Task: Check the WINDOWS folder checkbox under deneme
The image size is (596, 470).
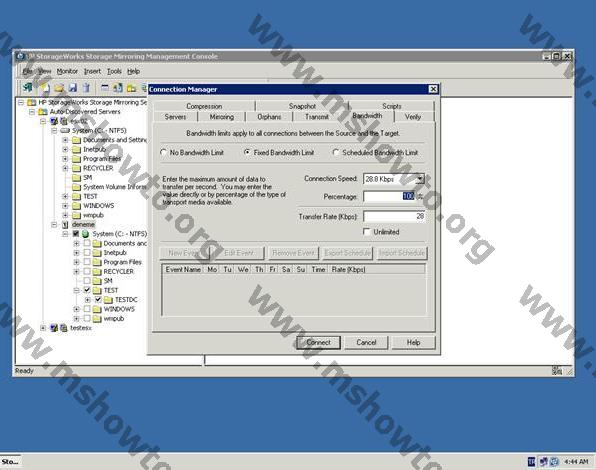Action: point(87,309)
